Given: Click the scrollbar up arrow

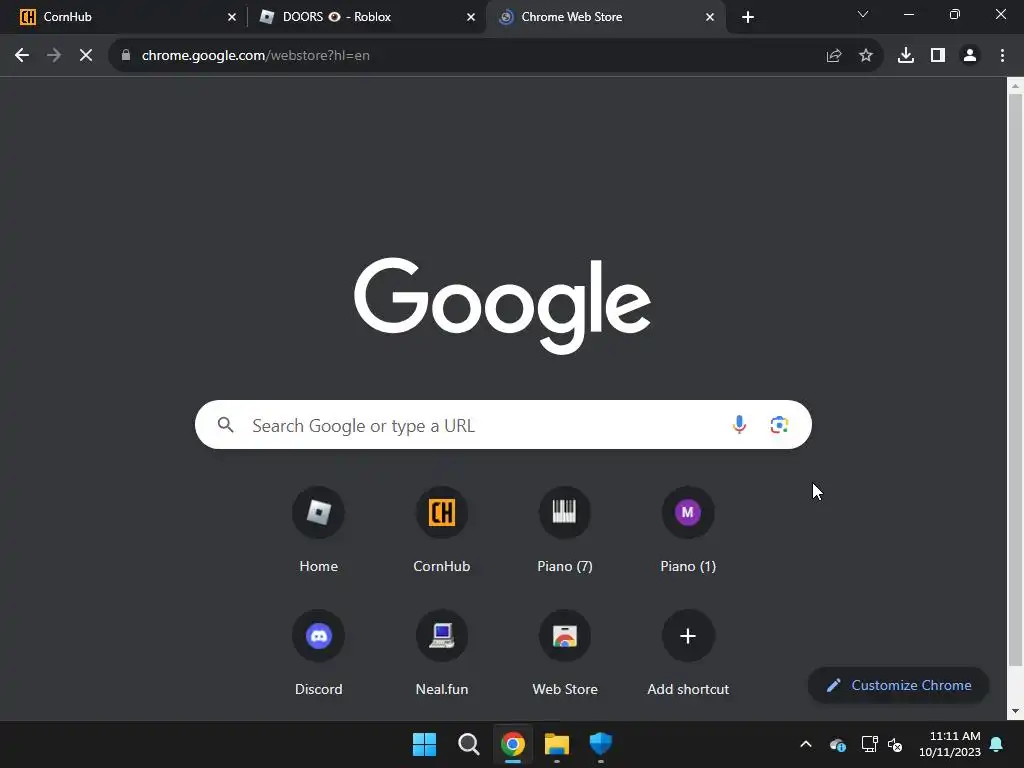Looking at the screenshot, I should click(1015, 86).
